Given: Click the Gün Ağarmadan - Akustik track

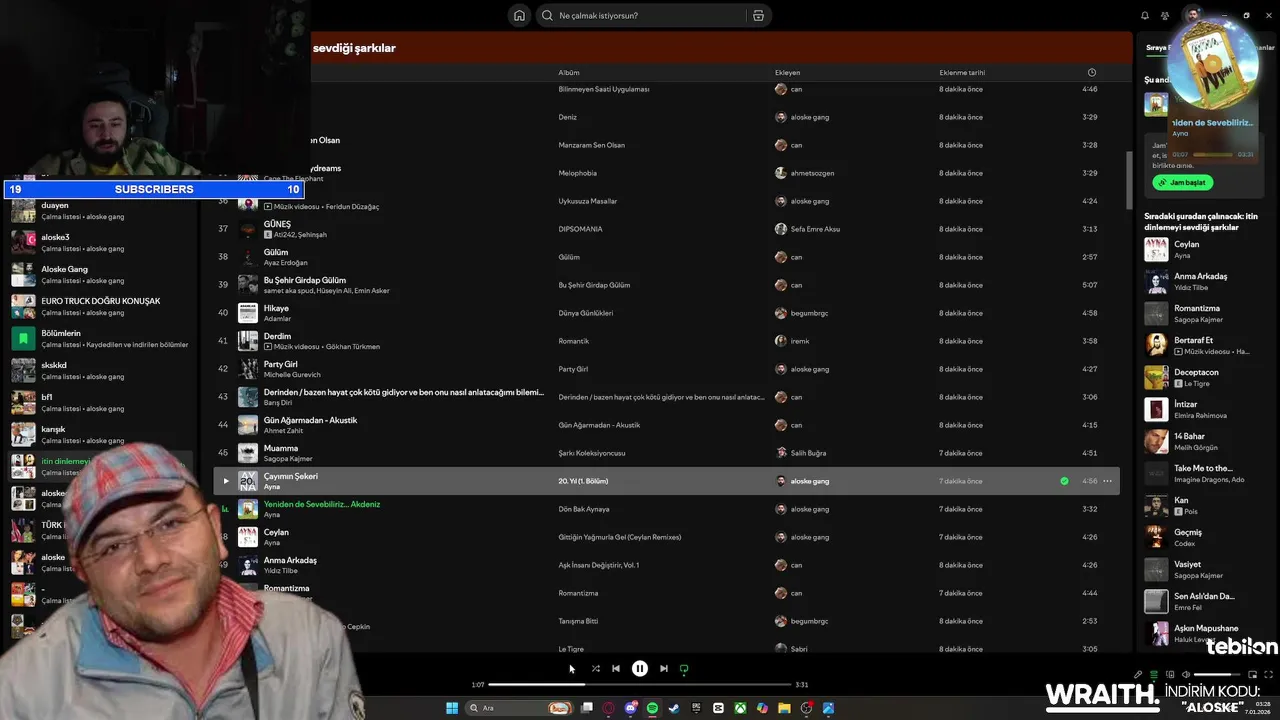Looking at the screenshot, I should [310, 420].
